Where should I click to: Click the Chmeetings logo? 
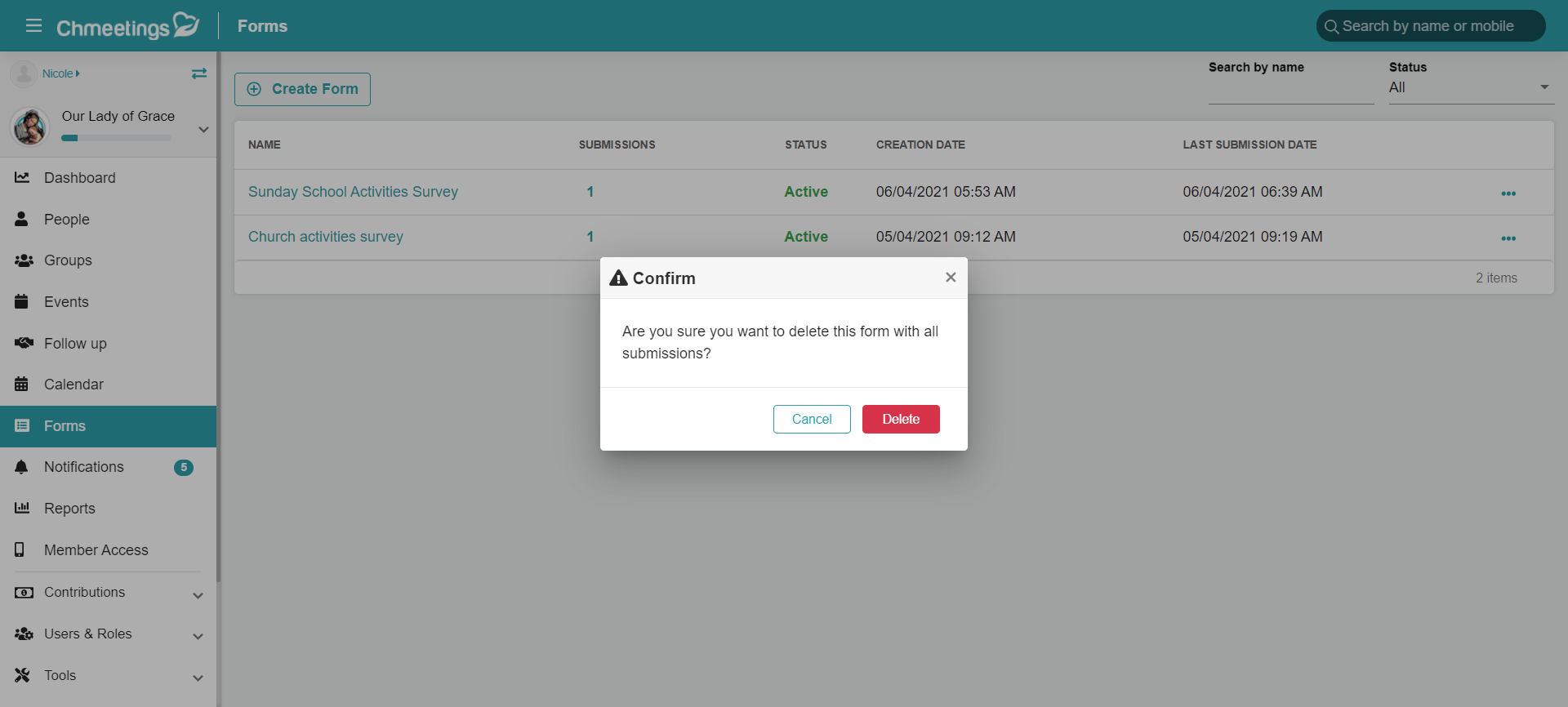tap(128, 26)
